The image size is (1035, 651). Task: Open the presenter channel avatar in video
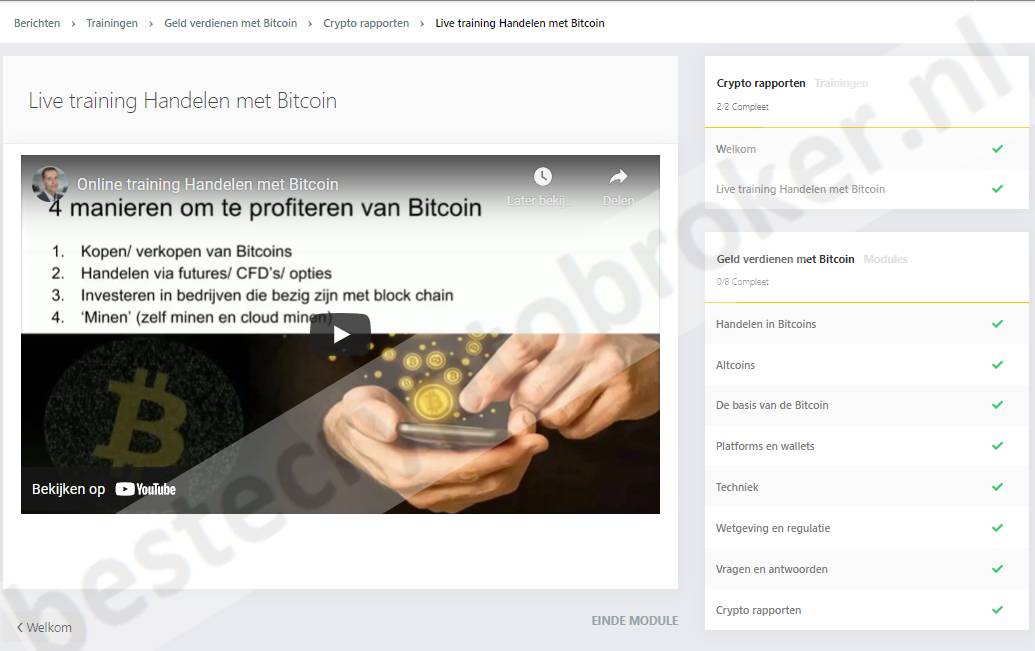(x=50, y=184)
